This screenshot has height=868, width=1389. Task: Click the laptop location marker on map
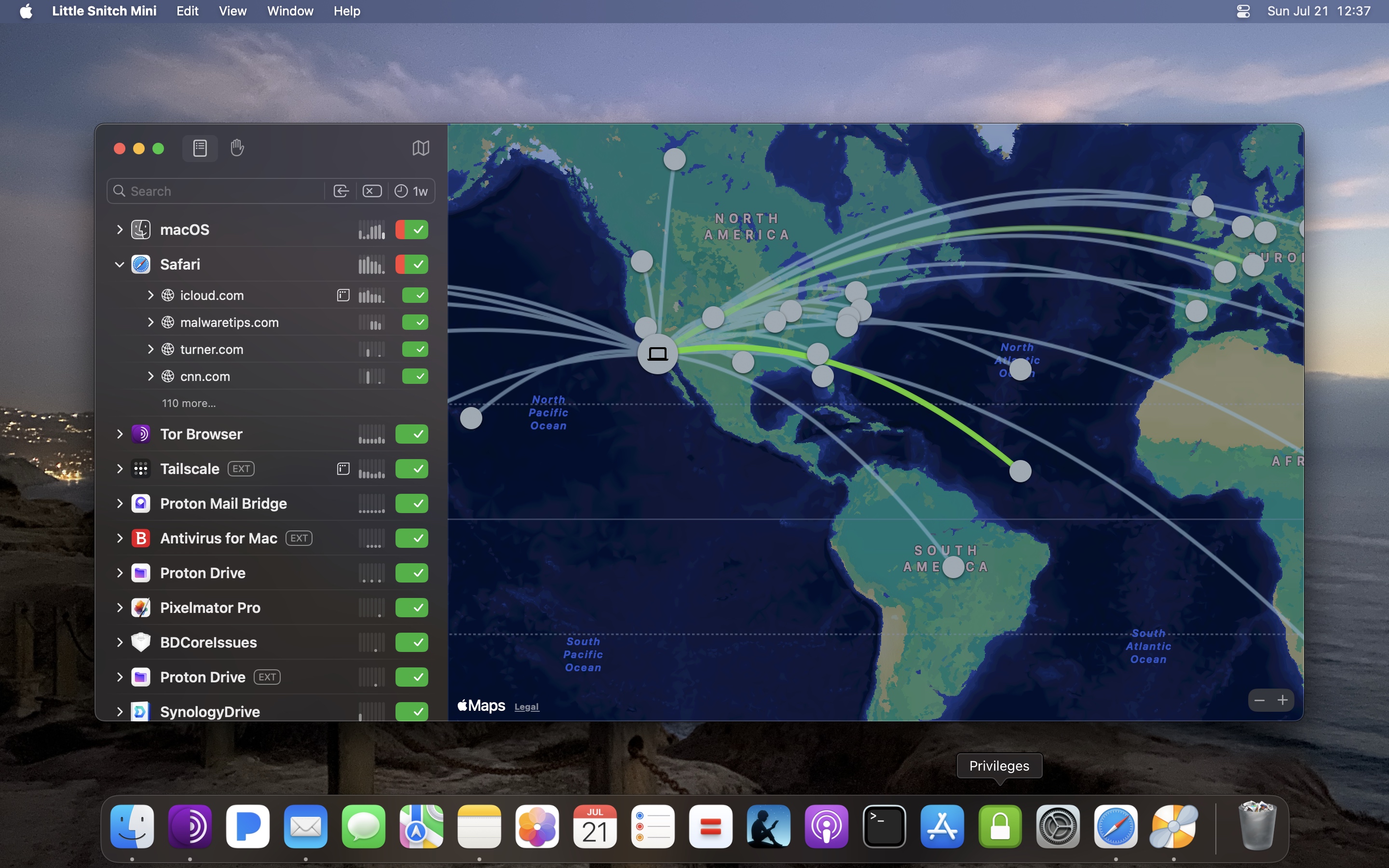[x=658, y=354]
